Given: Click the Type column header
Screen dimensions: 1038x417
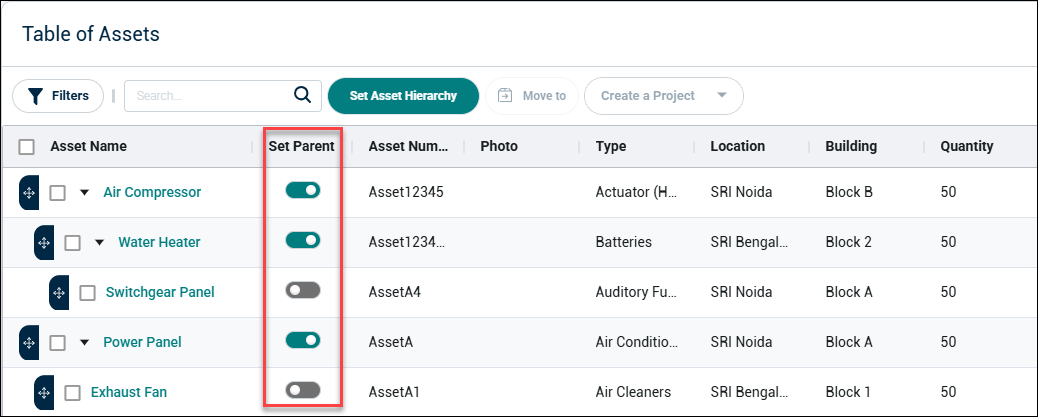Looking at the screenshot, I should tap(611, 146).
